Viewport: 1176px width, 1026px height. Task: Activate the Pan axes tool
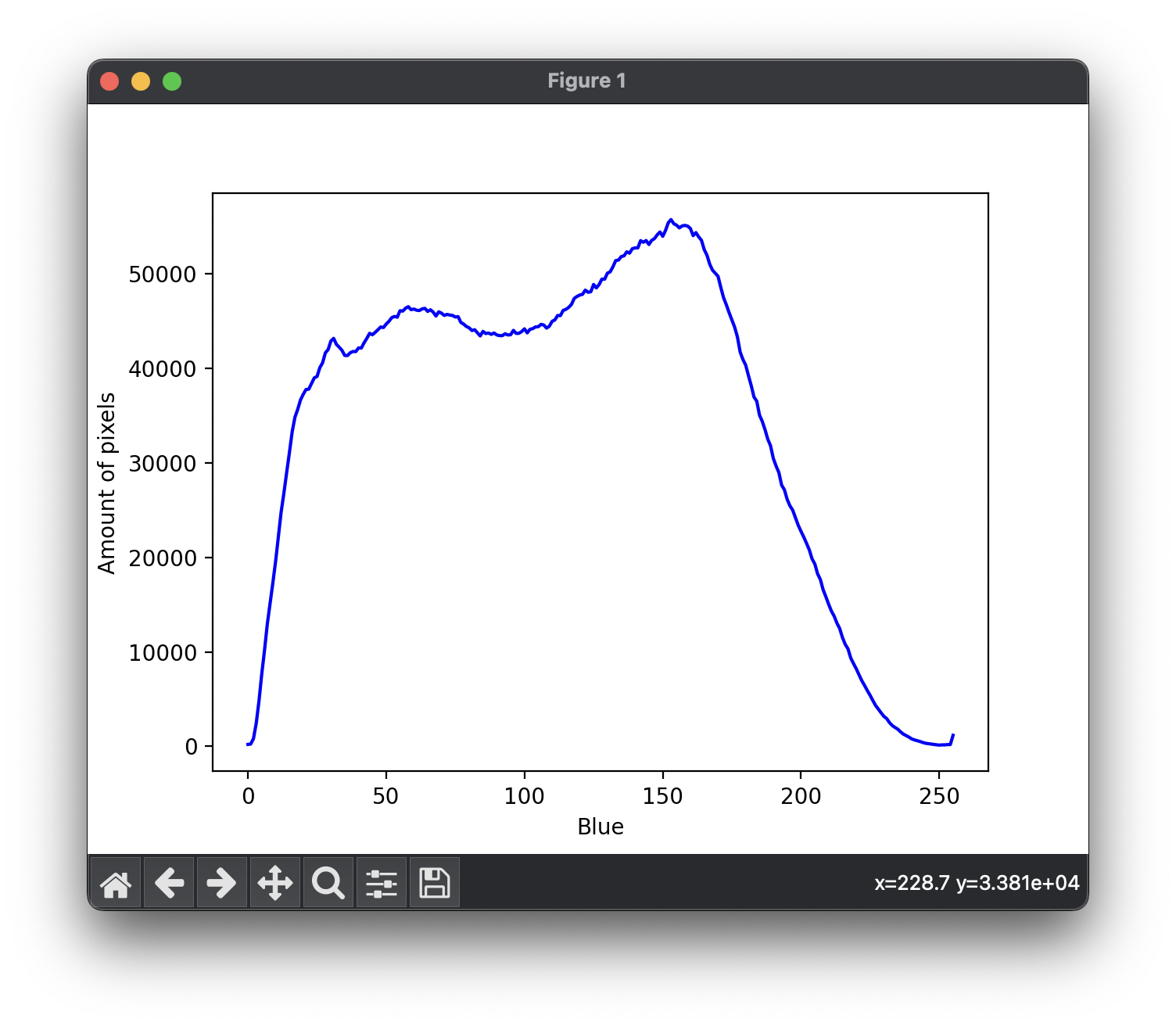click(x=275, y=883)
